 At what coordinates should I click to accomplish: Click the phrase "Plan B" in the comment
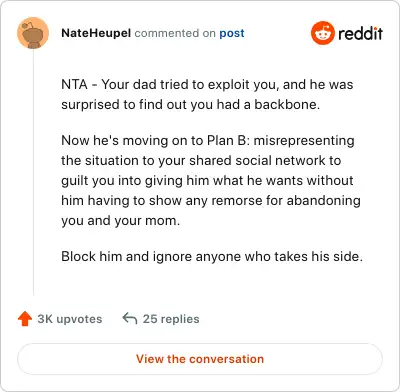[228, 140]
